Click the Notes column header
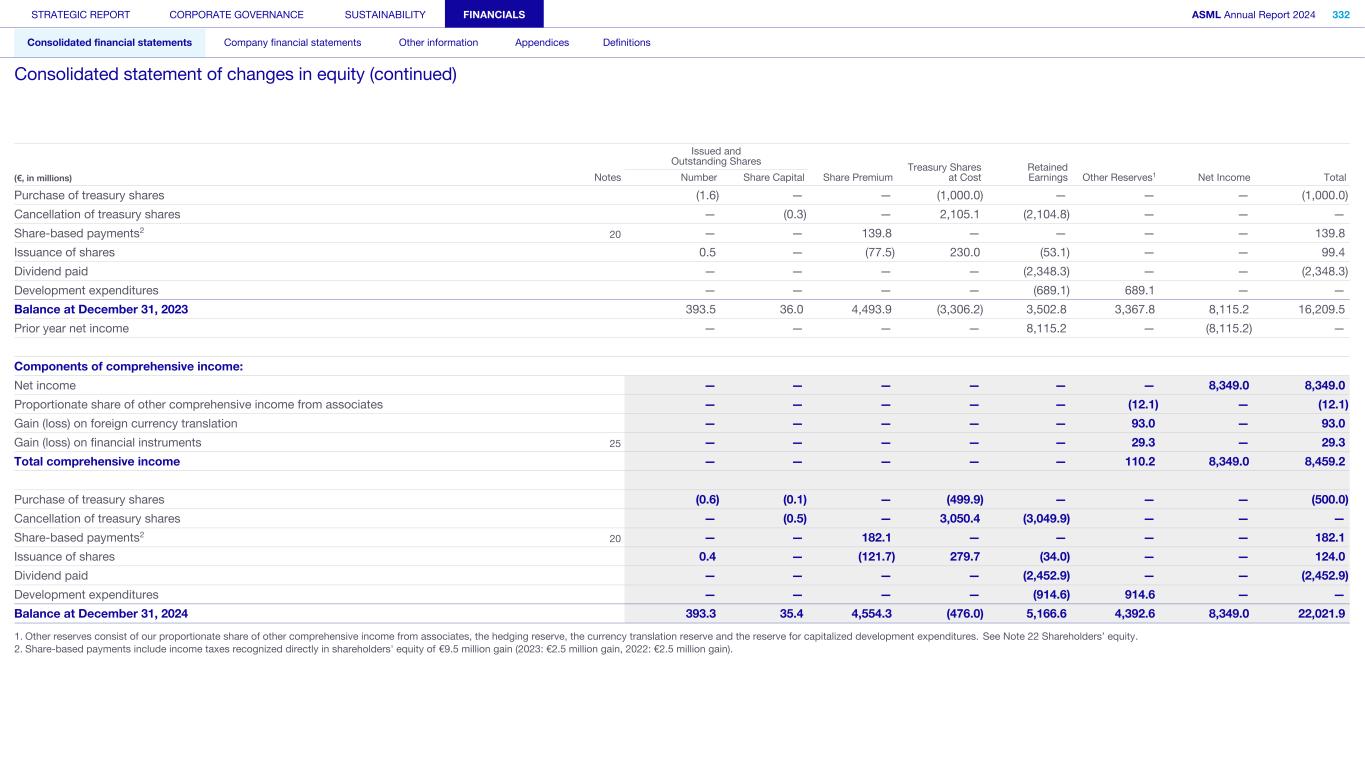The height and width of the screenshot is (769, 1365). pyautogui.click(x=607, y=178)
